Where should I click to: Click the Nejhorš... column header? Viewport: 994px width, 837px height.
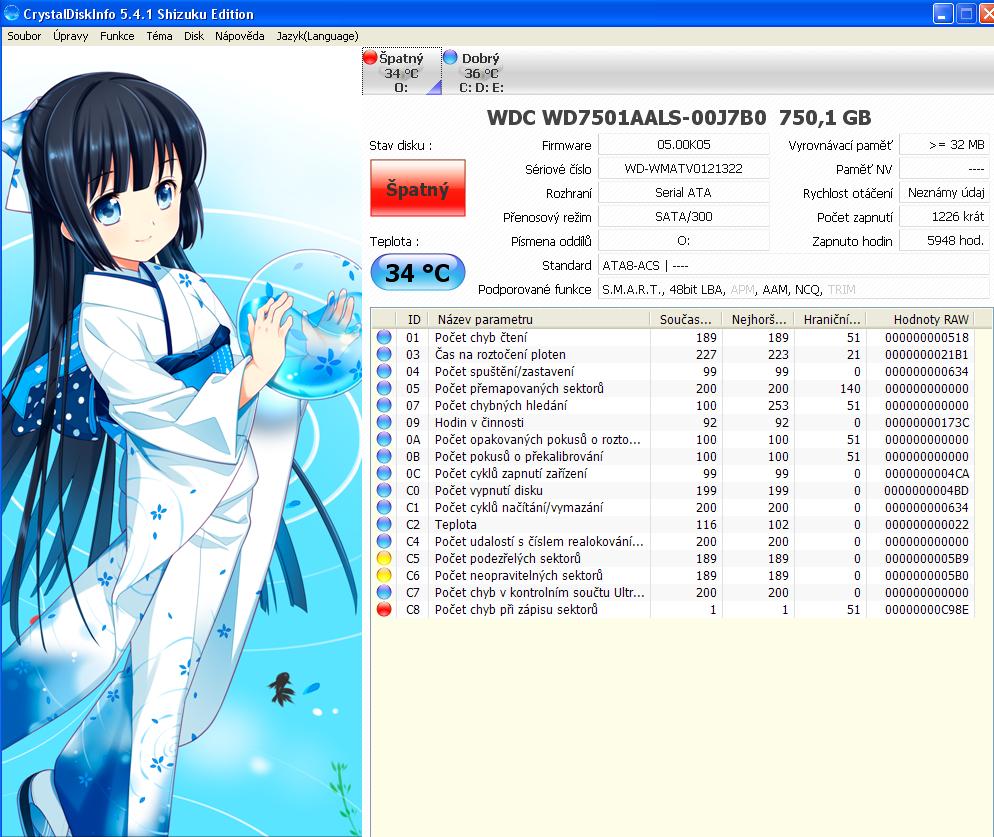click(758, 320)
